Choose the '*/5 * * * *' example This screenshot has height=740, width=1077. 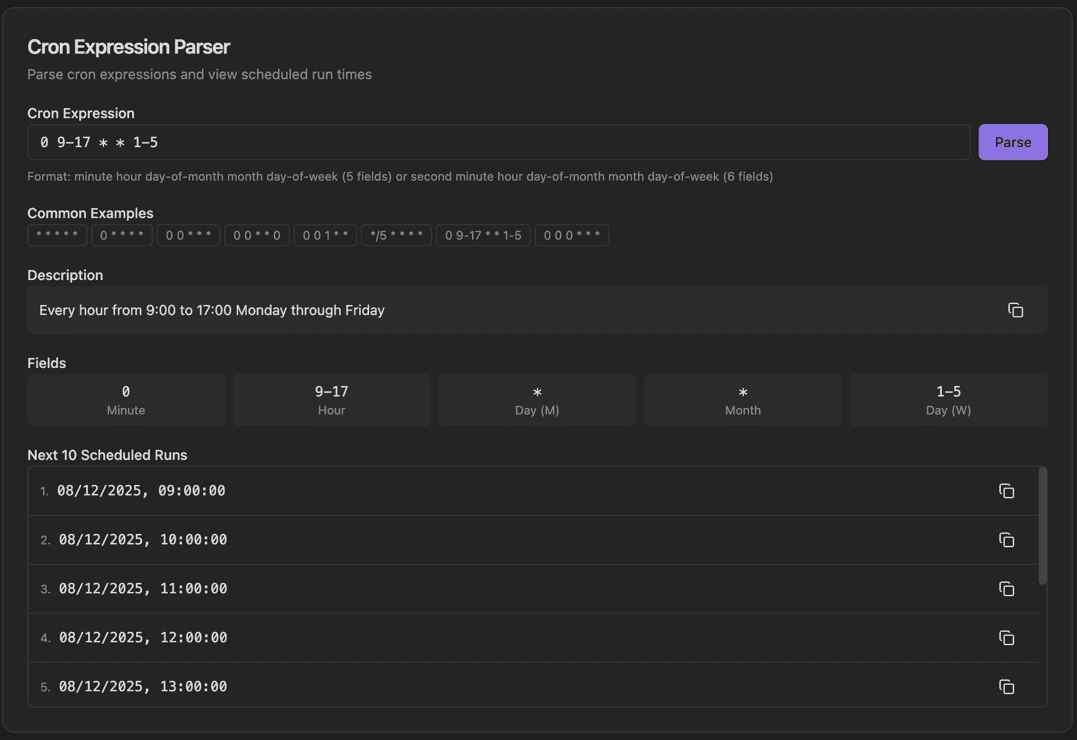tap(396, 234)
